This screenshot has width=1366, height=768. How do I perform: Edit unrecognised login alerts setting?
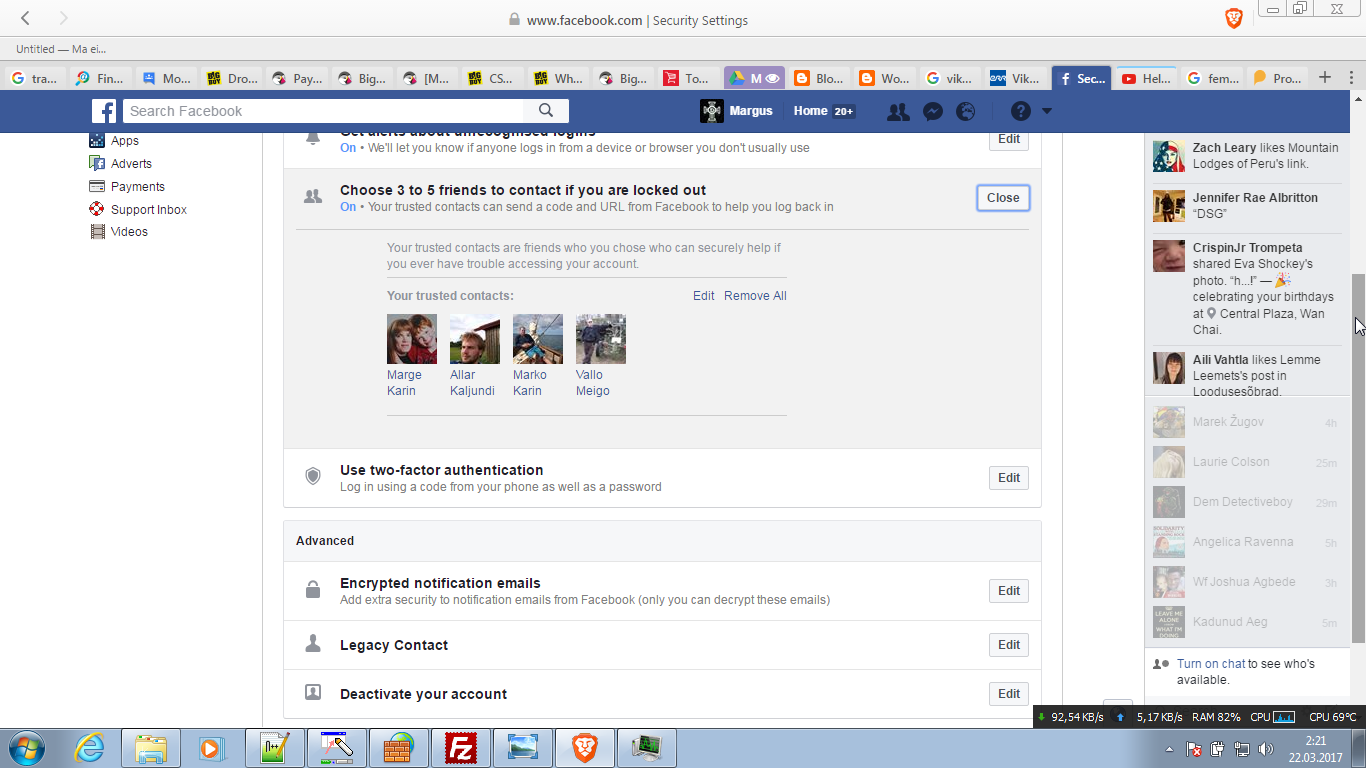[x=1009, y=139]
